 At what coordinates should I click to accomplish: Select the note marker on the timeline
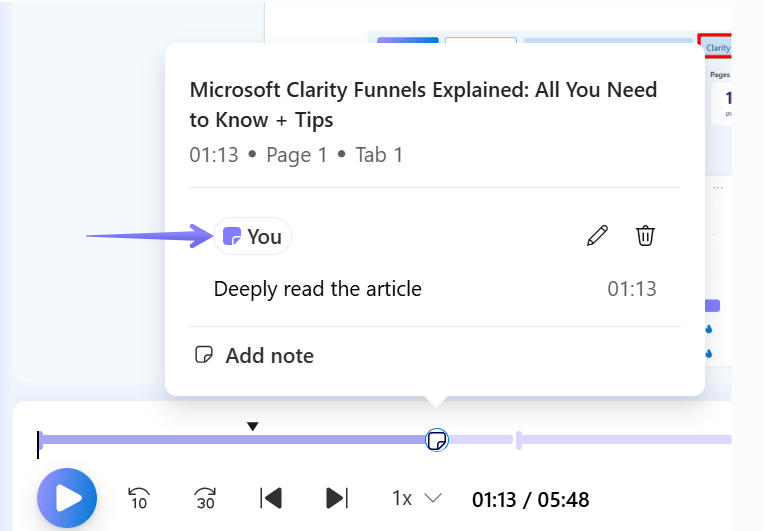[436, 440]
